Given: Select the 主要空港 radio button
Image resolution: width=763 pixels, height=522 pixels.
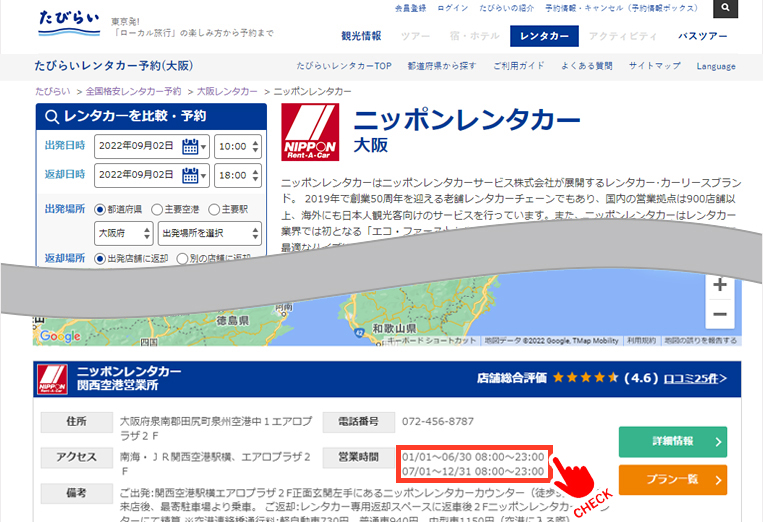Looking at the screenshot, I should click(157, 210).
